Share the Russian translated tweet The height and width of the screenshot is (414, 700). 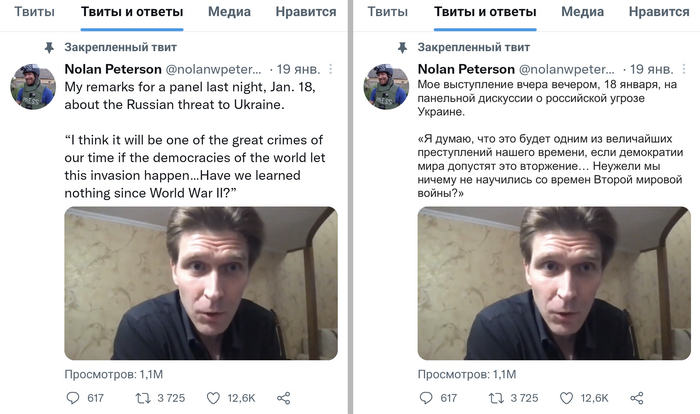636,398
